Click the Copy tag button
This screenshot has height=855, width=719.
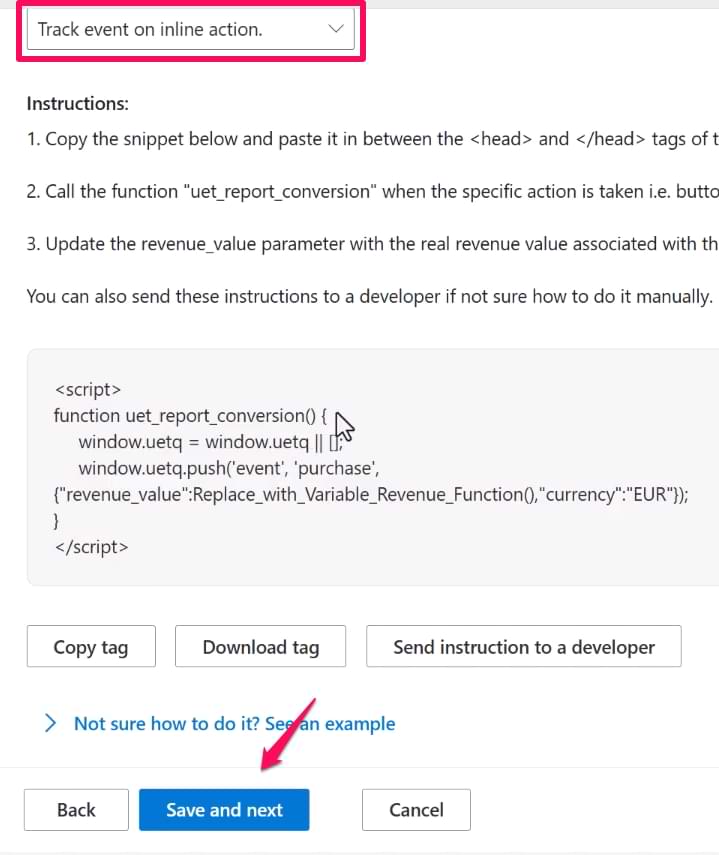coord(91,647)
